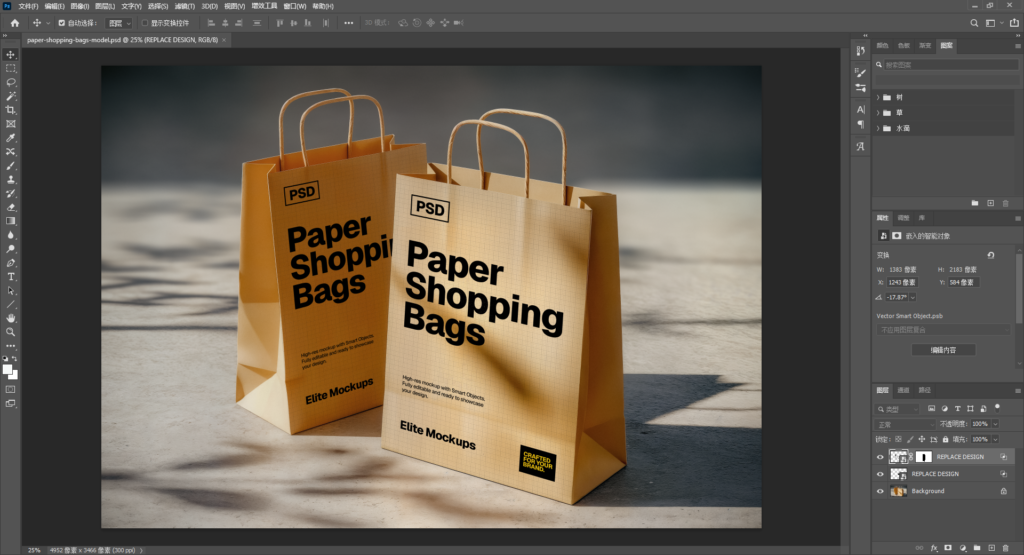Select the Pen tool

[x=10, y=262]
